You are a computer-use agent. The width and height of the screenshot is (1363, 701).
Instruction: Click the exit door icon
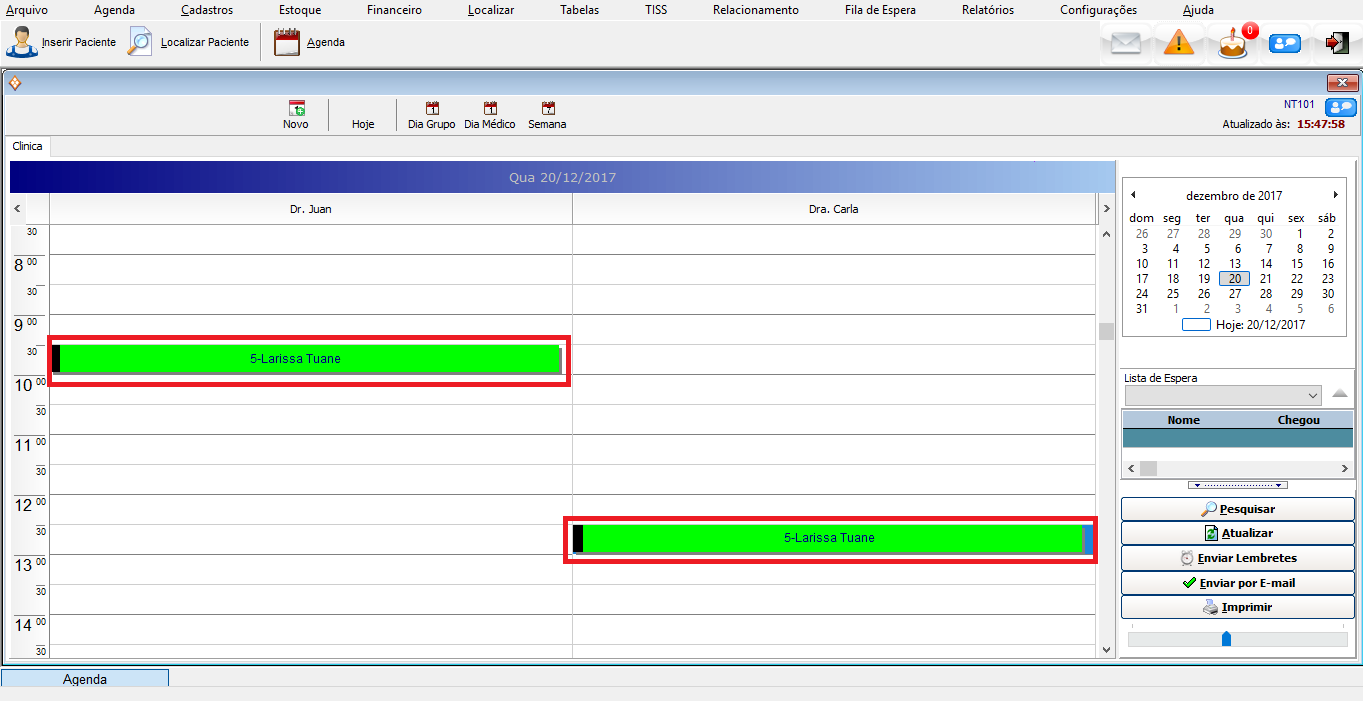(1337, 43)
